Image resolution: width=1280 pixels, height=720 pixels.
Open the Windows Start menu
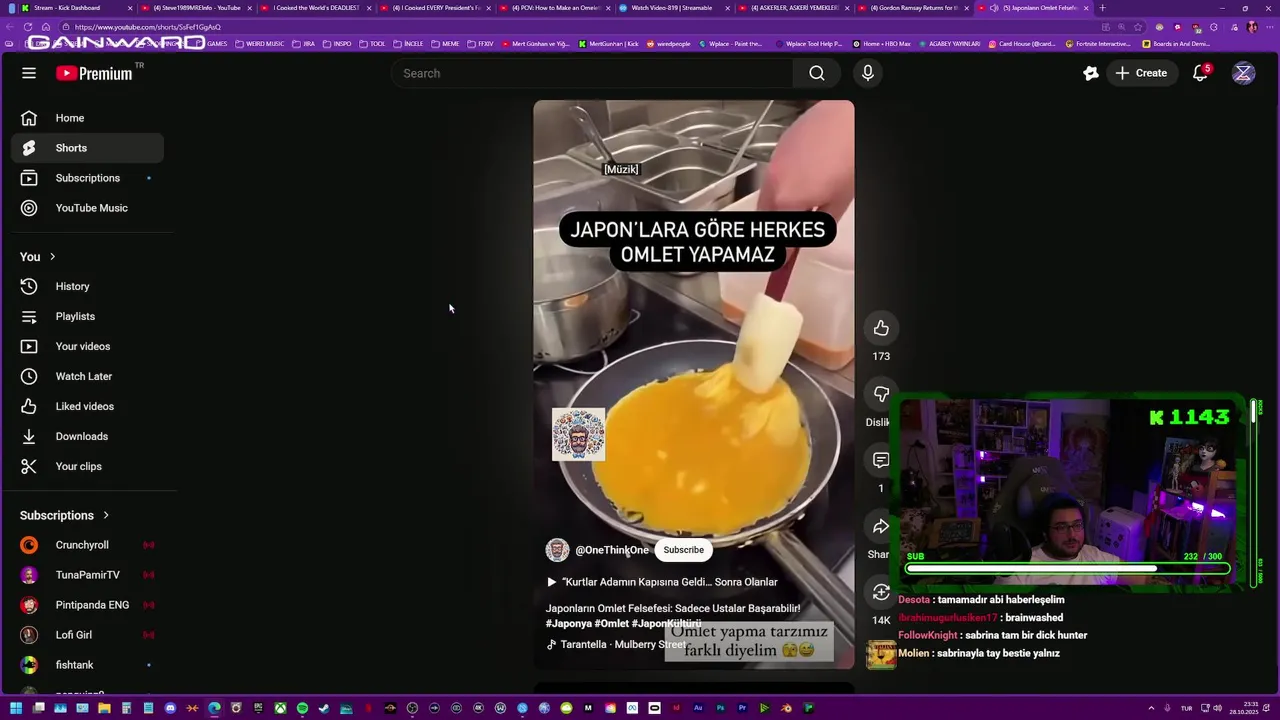point(16,708)
